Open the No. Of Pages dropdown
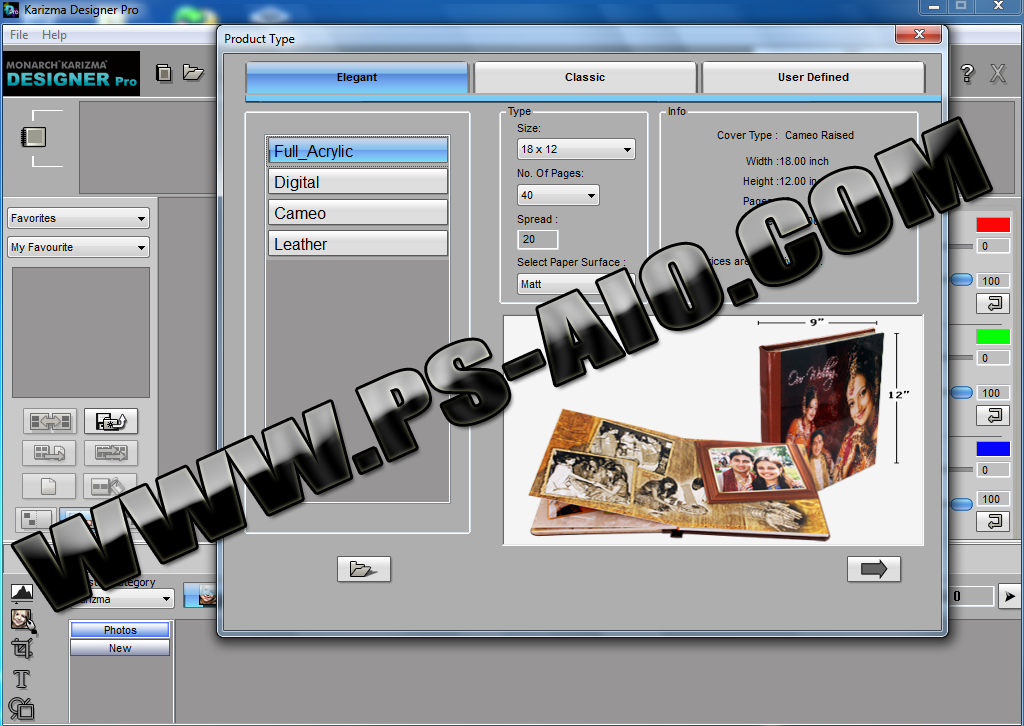Image resolution: width=1024 pixels, height=726 pixels. (558, 195)
